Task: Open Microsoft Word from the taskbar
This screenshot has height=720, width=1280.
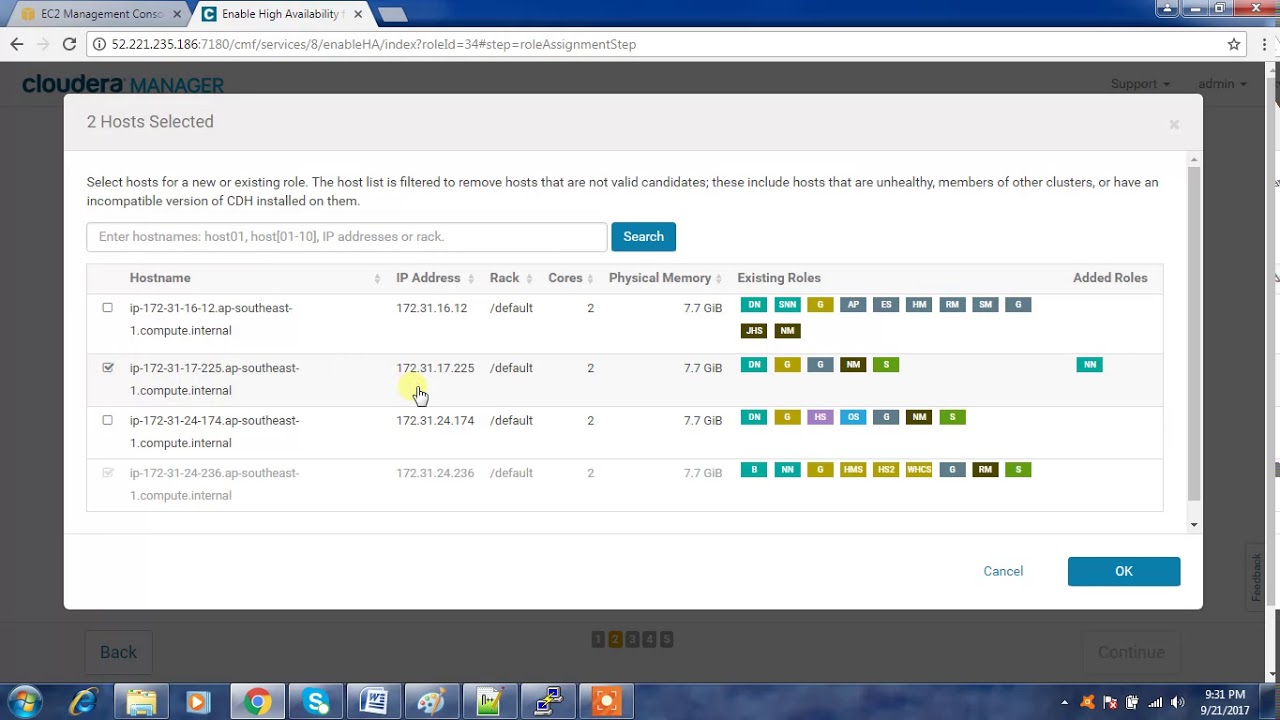Action: pos(374,702)
